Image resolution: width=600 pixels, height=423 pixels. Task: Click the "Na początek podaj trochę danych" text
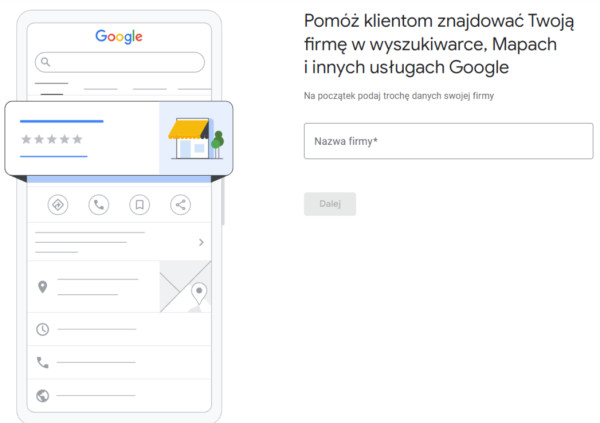coord(398,96)
